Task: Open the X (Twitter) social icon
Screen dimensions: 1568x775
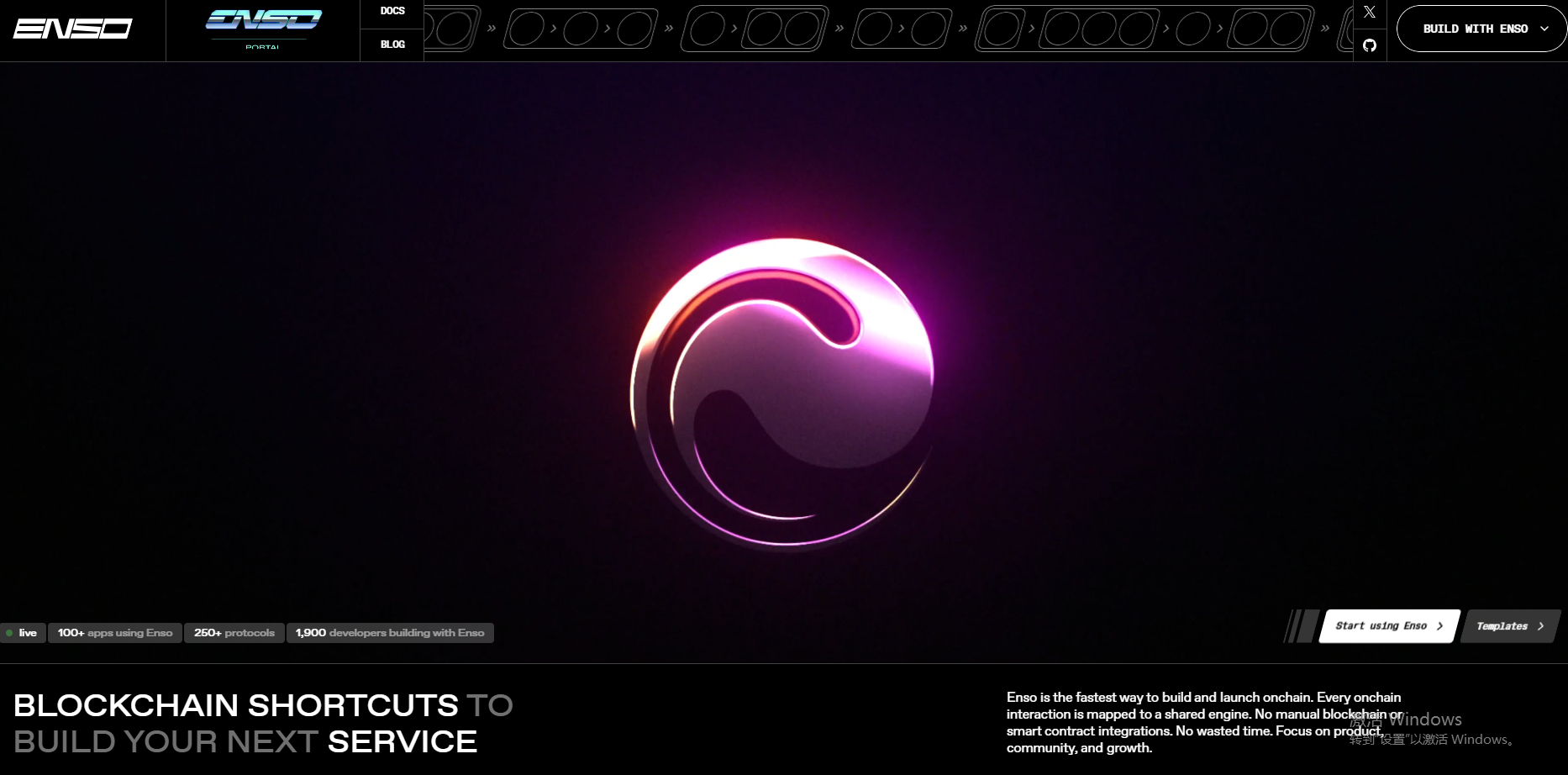Action: pyautogui.click(x=1370, y=12)
